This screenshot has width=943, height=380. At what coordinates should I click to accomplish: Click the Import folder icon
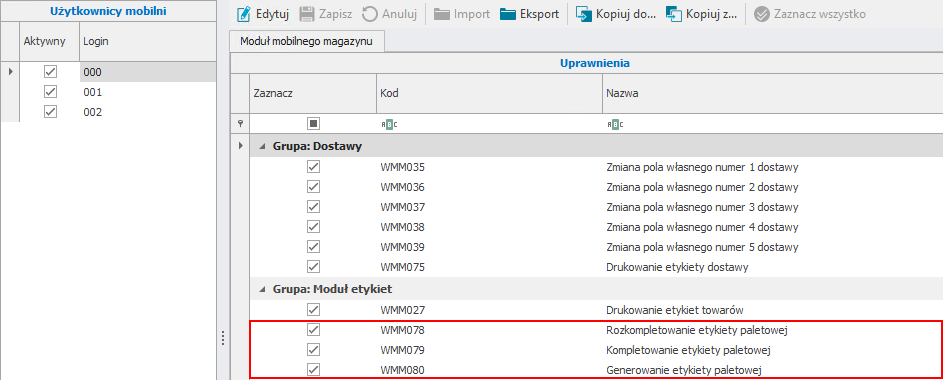click(x=442, y=14)
